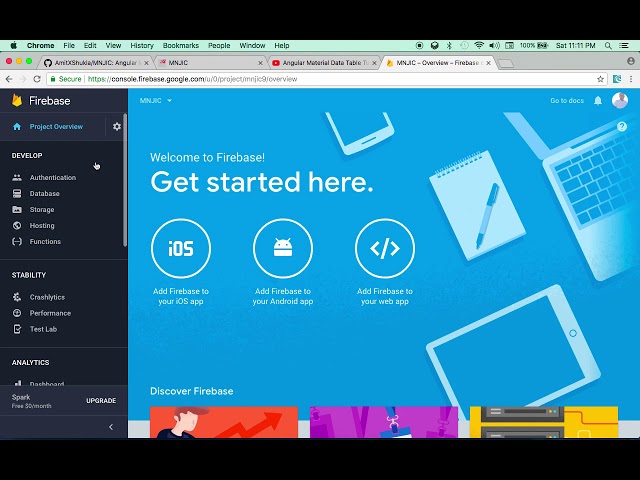Open project settings gear icon
The height and width of the screenshot is (480, 640).
tap(117, 127)
